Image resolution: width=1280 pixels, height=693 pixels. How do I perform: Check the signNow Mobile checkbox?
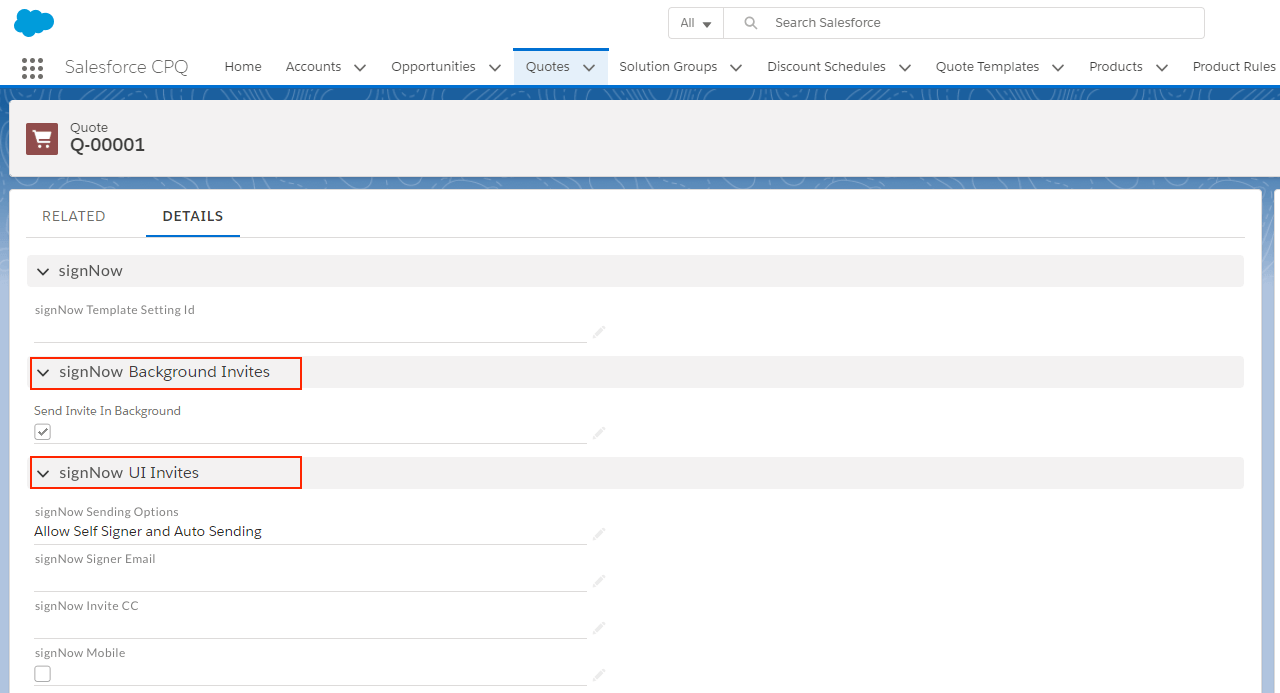[43, 674]
